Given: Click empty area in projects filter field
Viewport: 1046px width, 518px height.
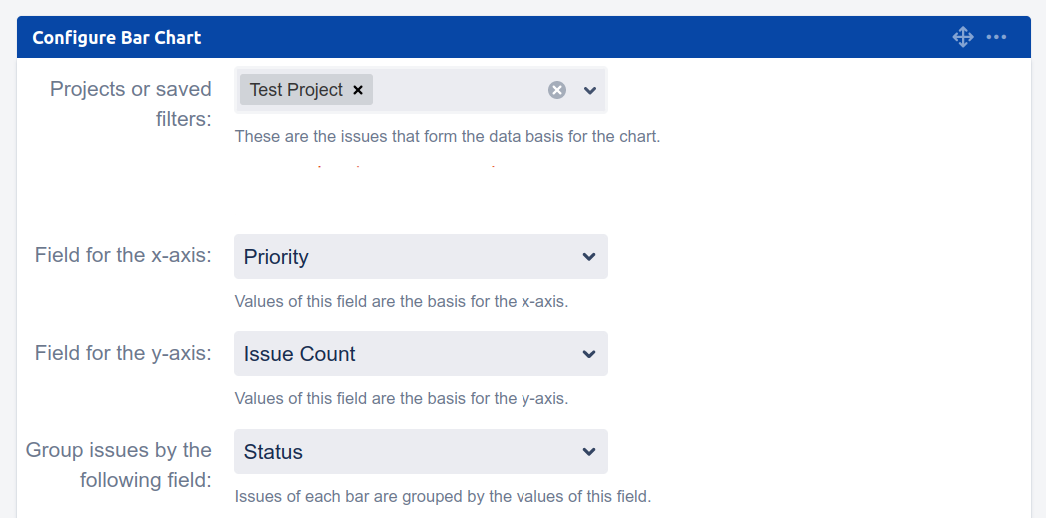Looking at the screenshot, I should pyautogui.click(x=458, y=90).
